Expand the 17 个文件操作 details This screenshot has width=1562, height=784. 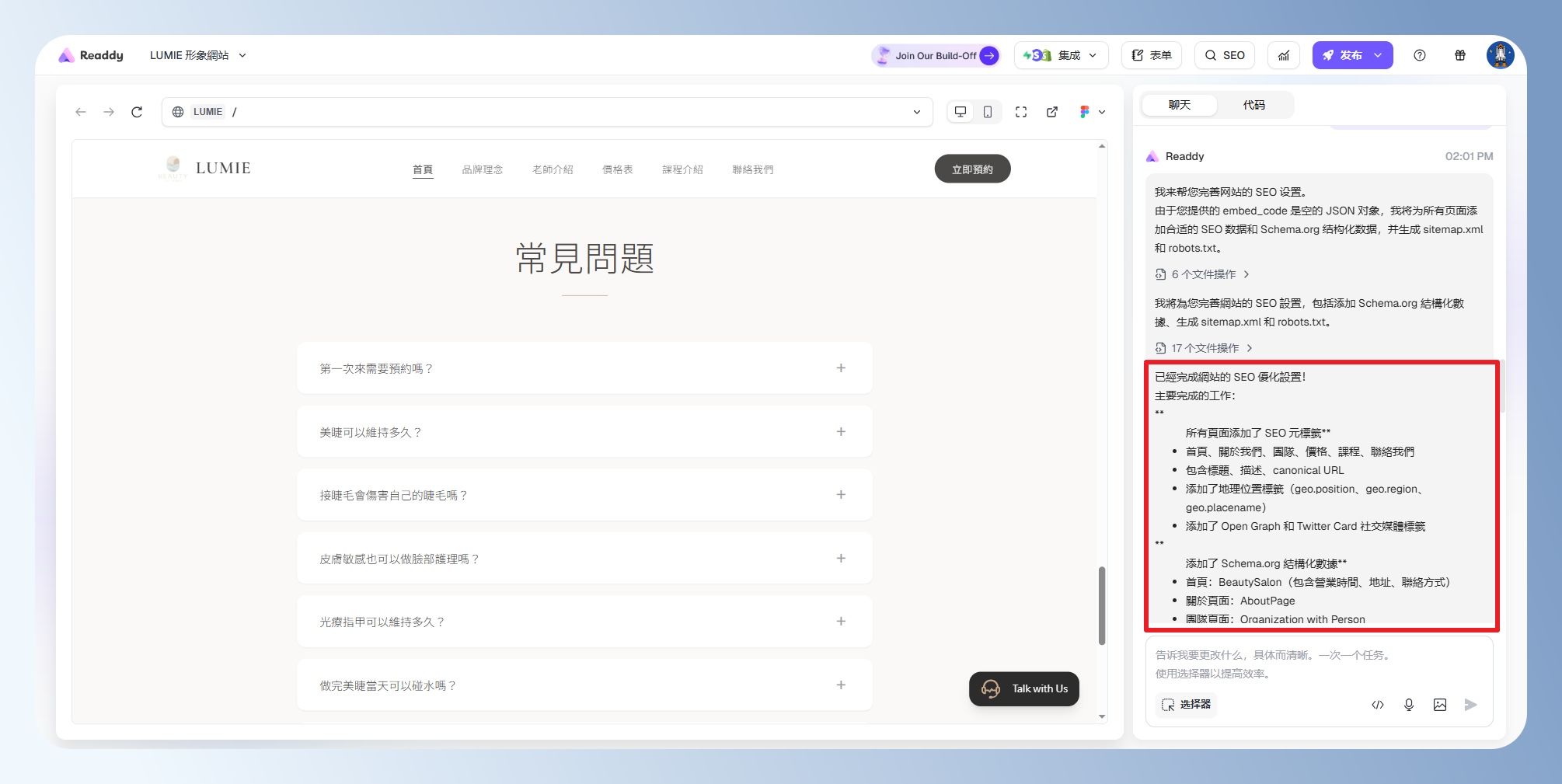point(1205,348)
